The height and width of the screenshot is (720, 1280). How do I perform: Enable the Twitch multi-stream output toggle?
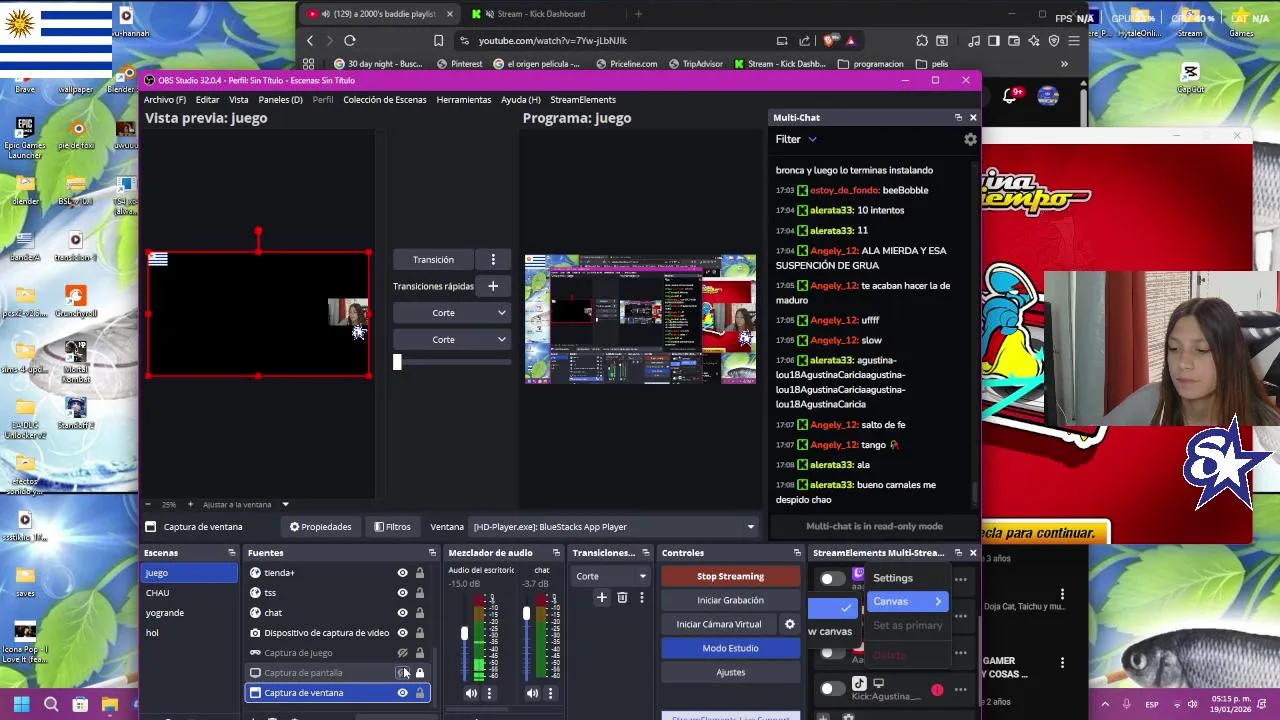831,579
